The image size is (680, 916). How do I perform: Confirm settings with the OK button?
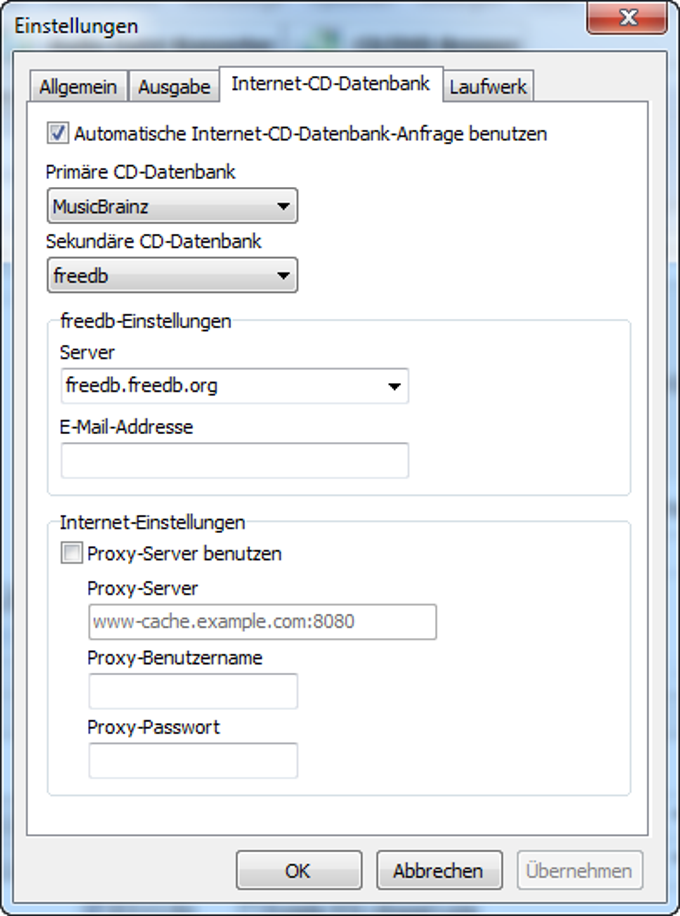299,870
